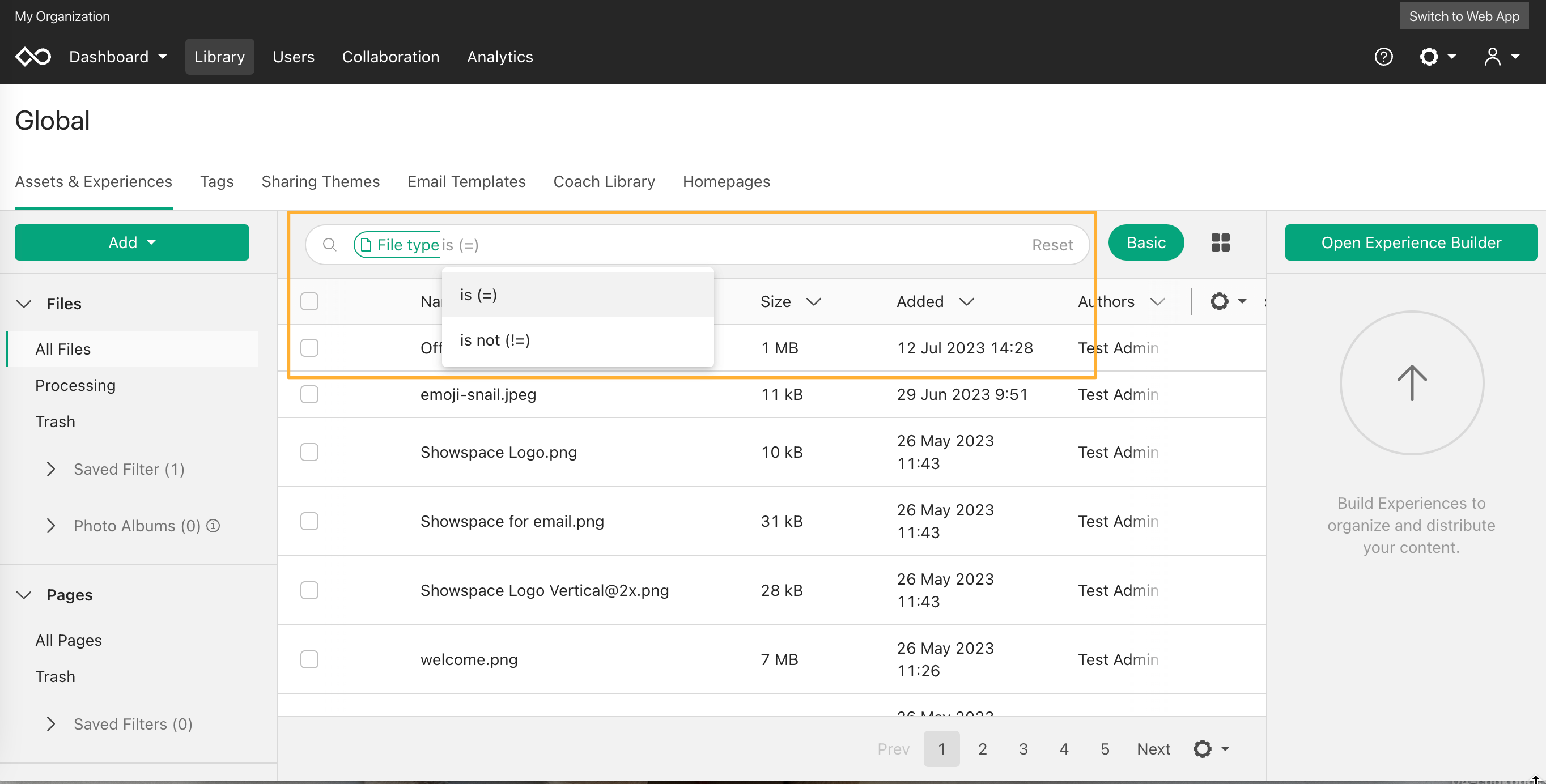The image size is (1546, 784).
Task: Open the top bar settings gear menu
Action: point(1437,57)
